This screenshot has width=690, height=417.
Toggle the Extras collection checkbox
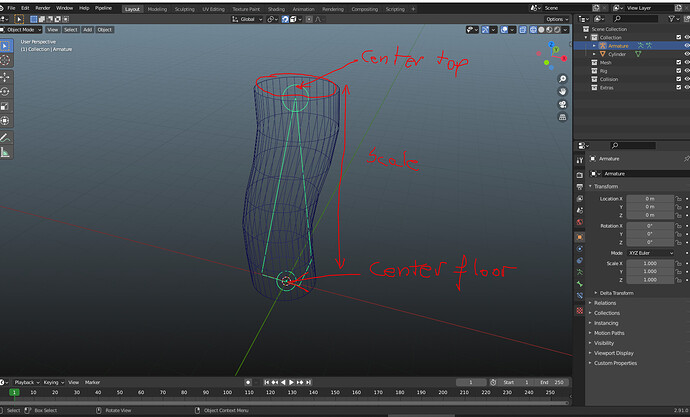(x=678, y=88)
